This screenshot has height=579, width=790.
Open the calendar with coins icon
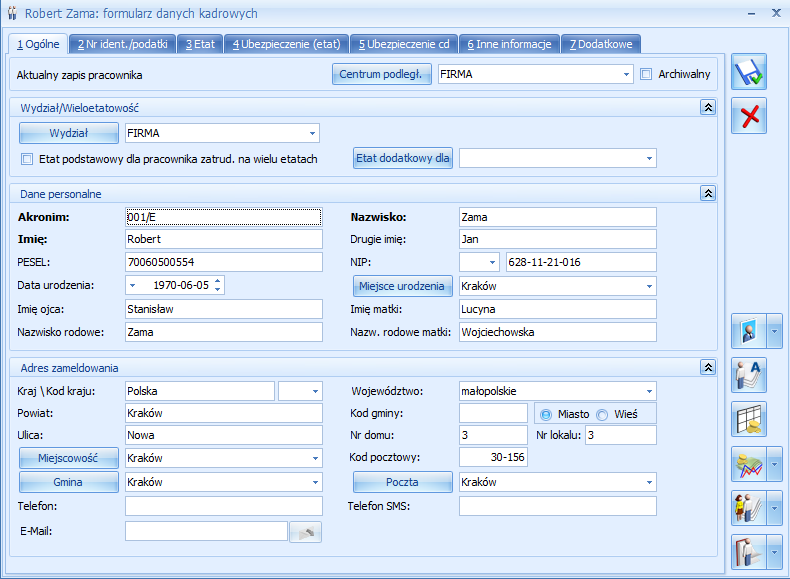tap(749, 419)
